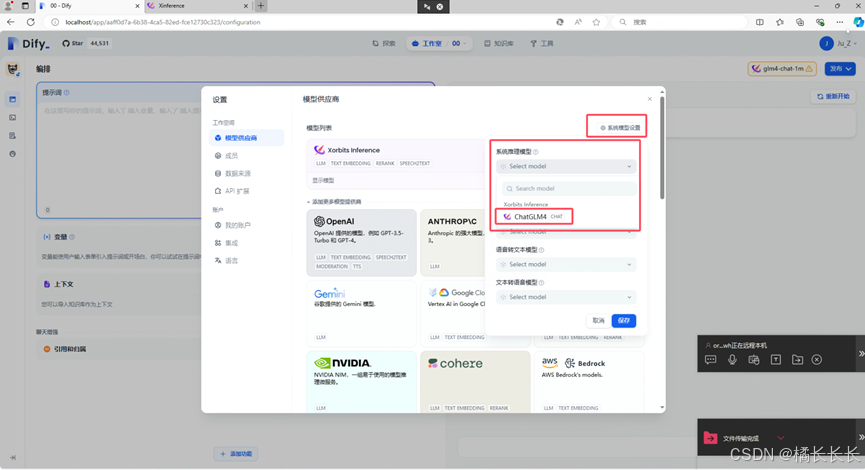
Task: Click the 添加功能 button
Action: [x=236, y=454]
